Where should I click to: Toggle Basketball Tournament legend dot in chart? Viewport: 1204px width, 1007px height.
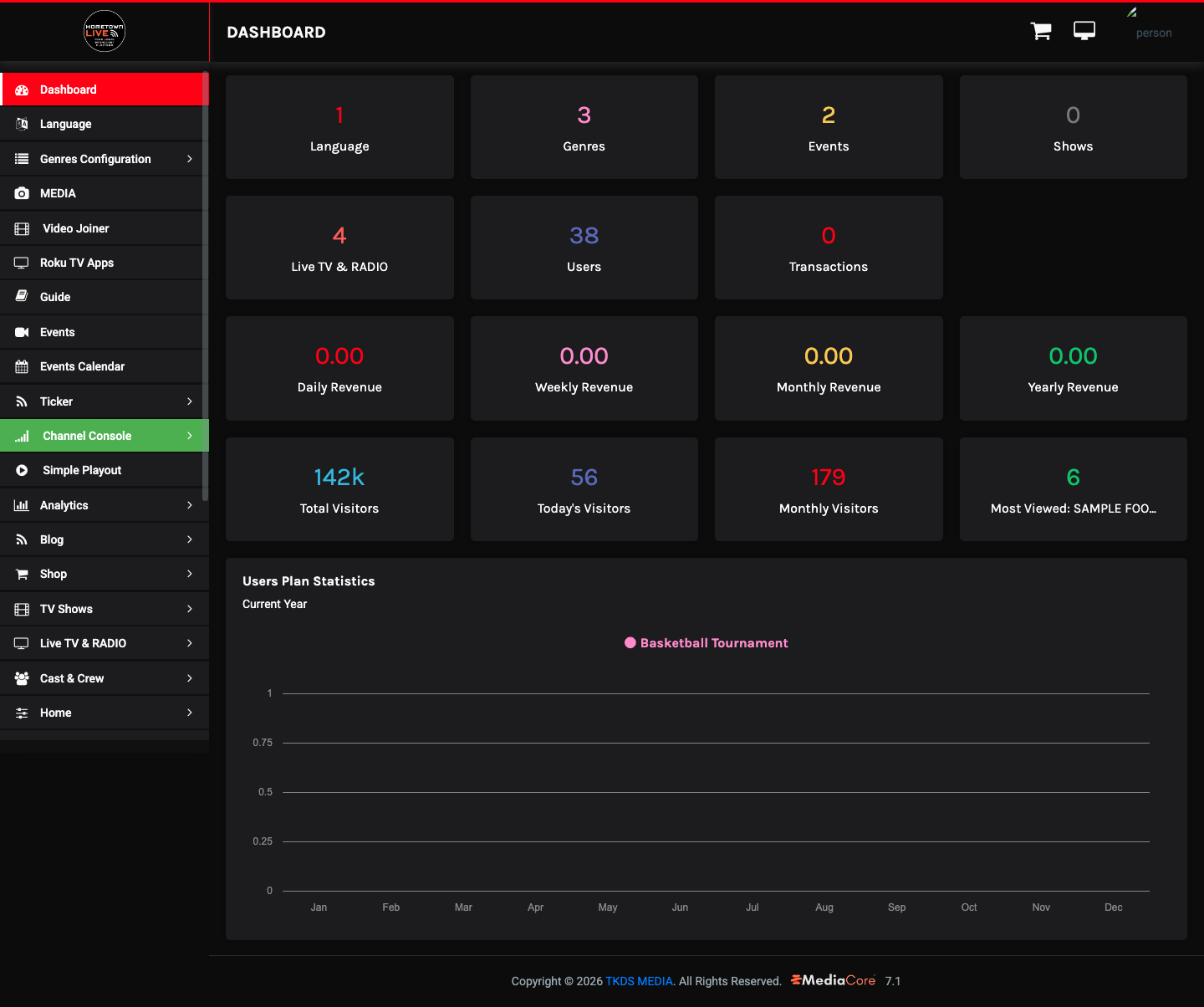[x=630, y=643]
